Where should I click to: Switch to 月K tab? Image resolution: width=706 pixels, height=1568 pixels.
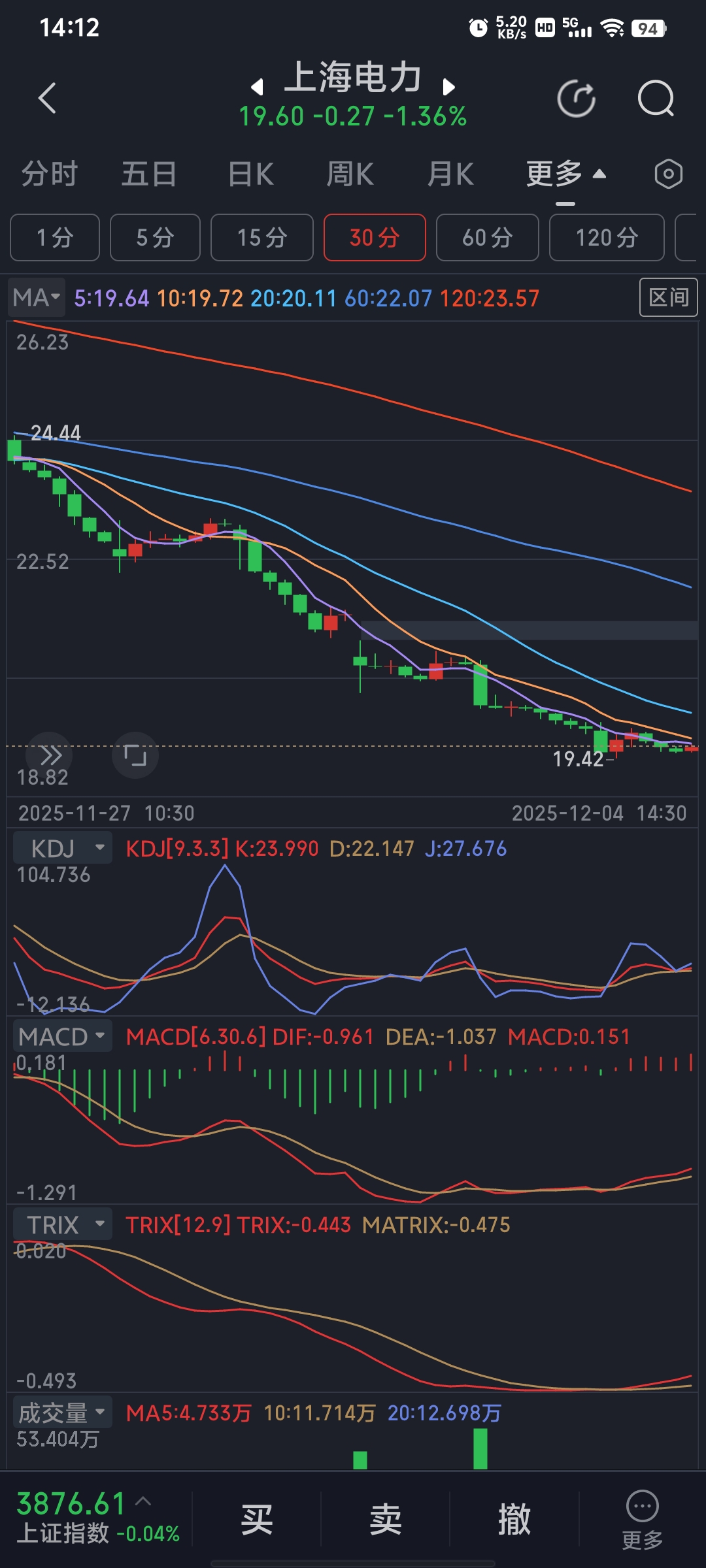tap(450, 174)
